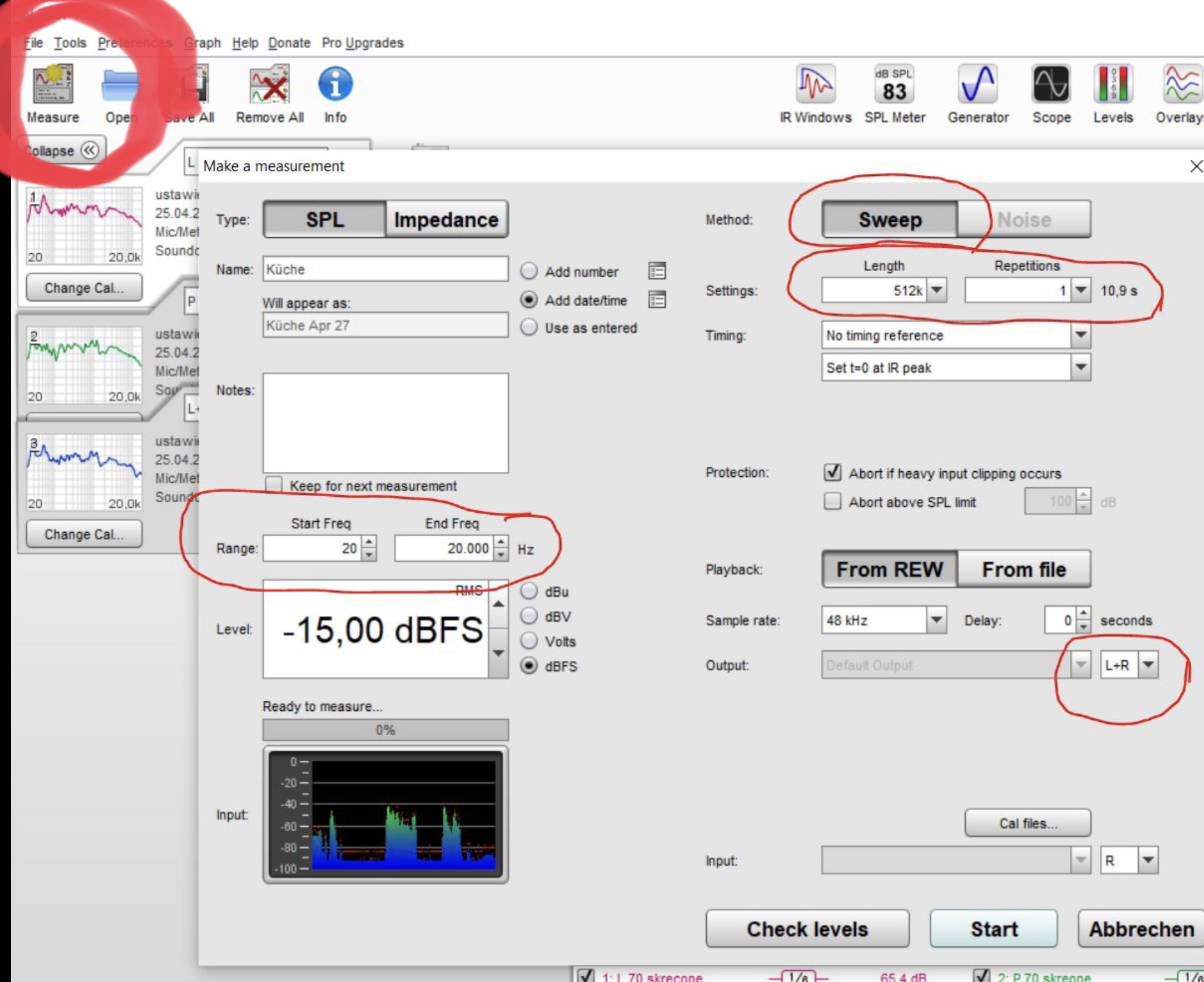
Task: Open the Pro Upgrades menu
Action: 362,43
